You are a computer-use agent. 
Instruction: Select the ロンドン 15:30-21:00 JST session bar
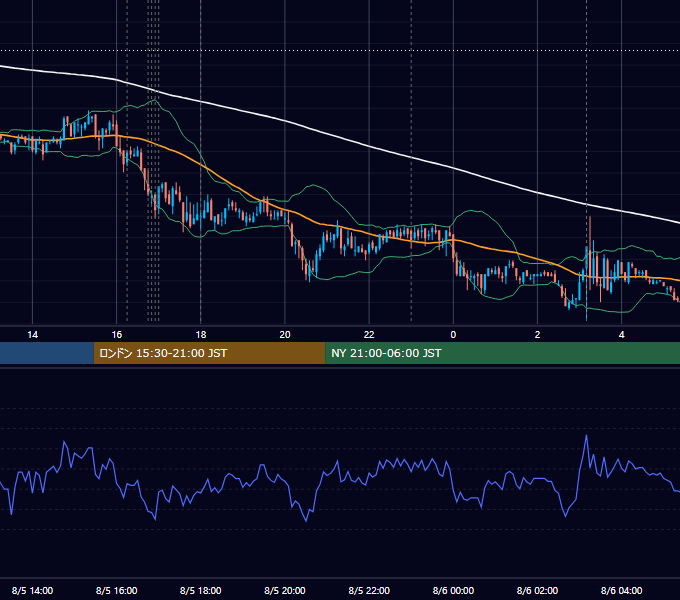(209, 353)
